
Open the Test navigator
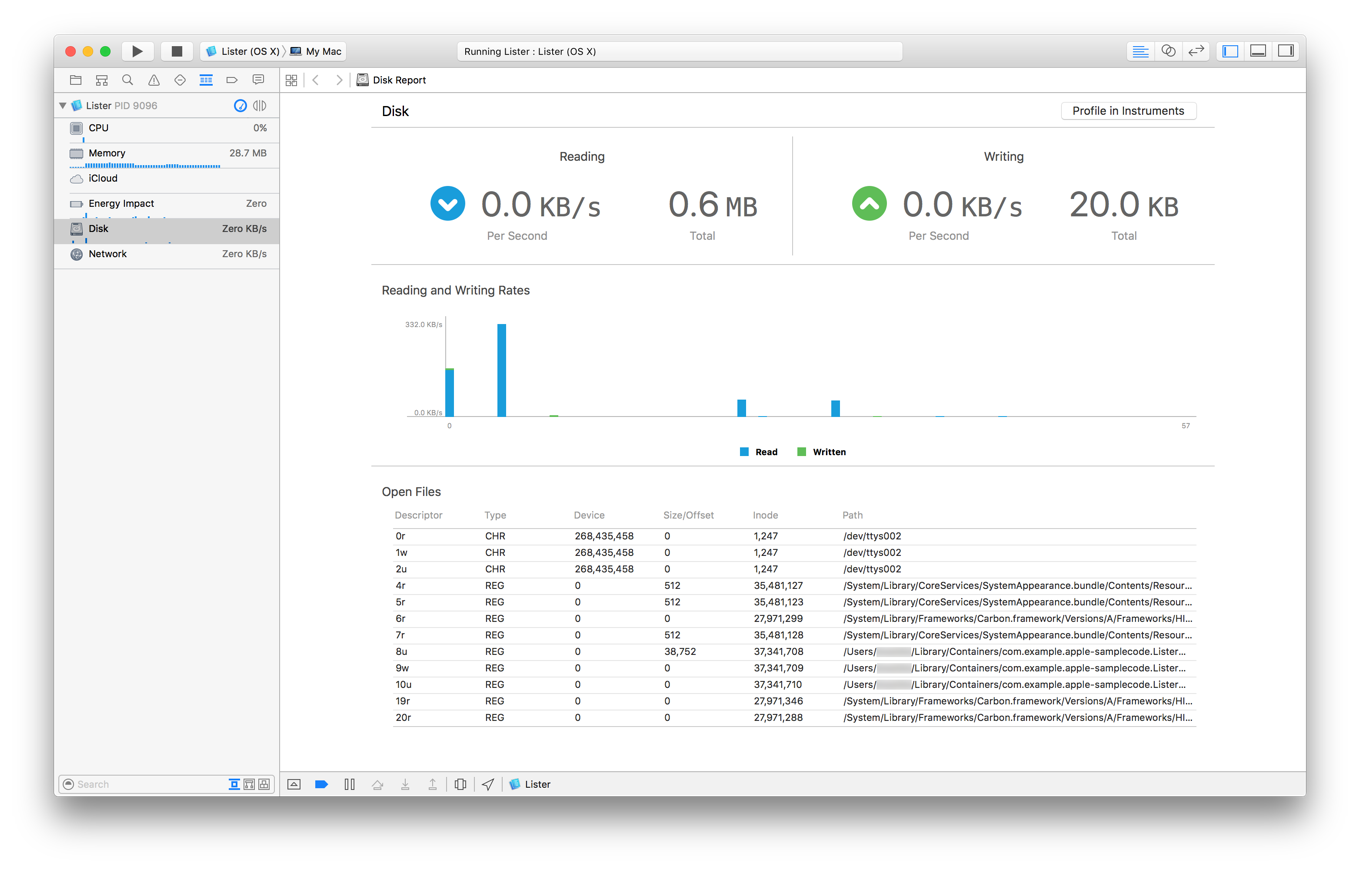coord(179,80)
